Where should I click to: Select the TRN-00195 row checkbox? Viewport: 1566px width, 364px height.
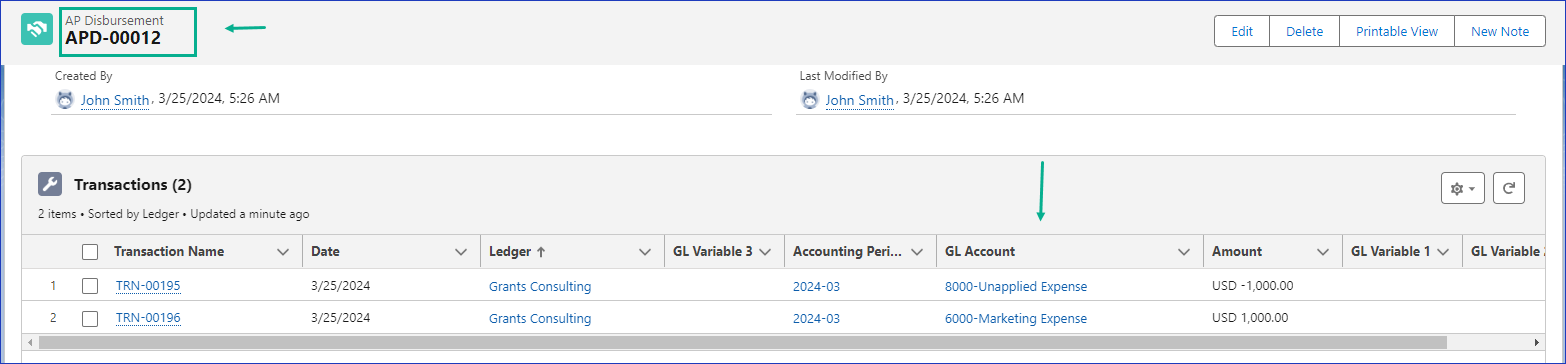[x=90, y=286]
